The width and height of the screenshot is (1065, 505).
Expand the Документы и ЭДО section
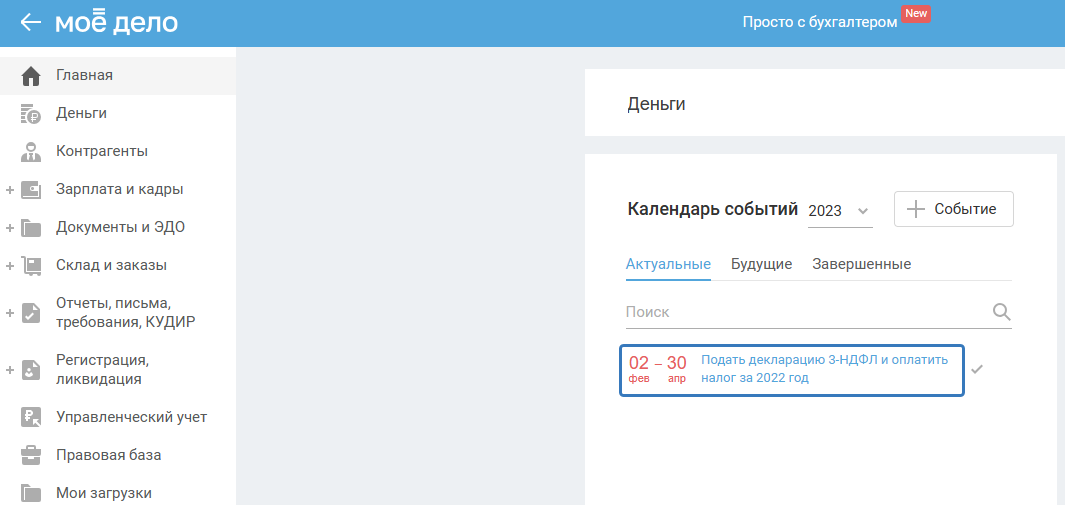pyautogui.click(x=10, y=228)
